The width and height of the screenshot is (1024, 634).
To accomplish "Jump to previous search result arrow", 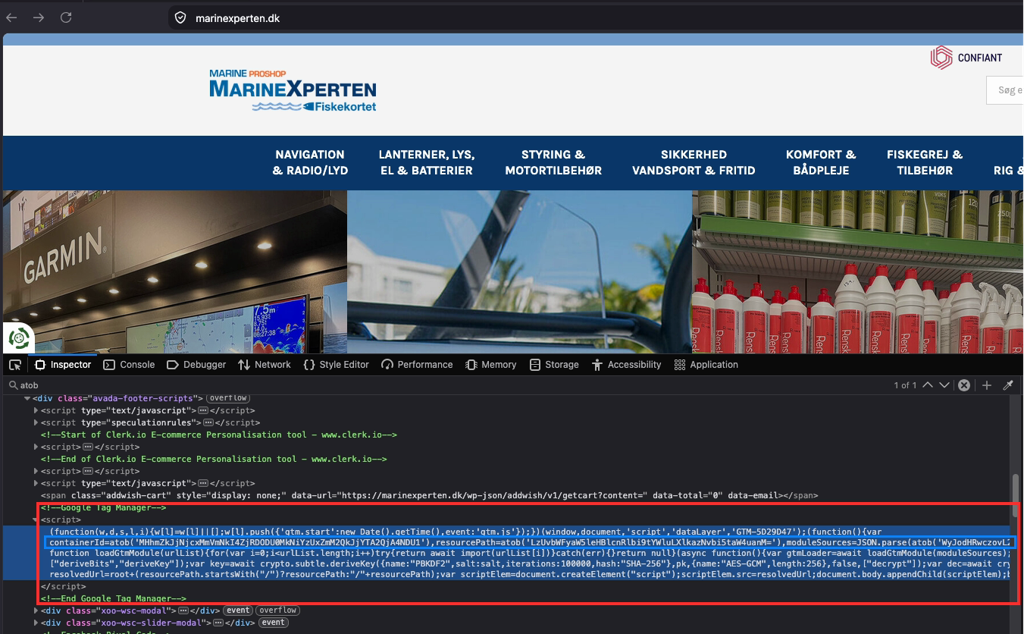I will pyautogui.click(x=927, y=385).
